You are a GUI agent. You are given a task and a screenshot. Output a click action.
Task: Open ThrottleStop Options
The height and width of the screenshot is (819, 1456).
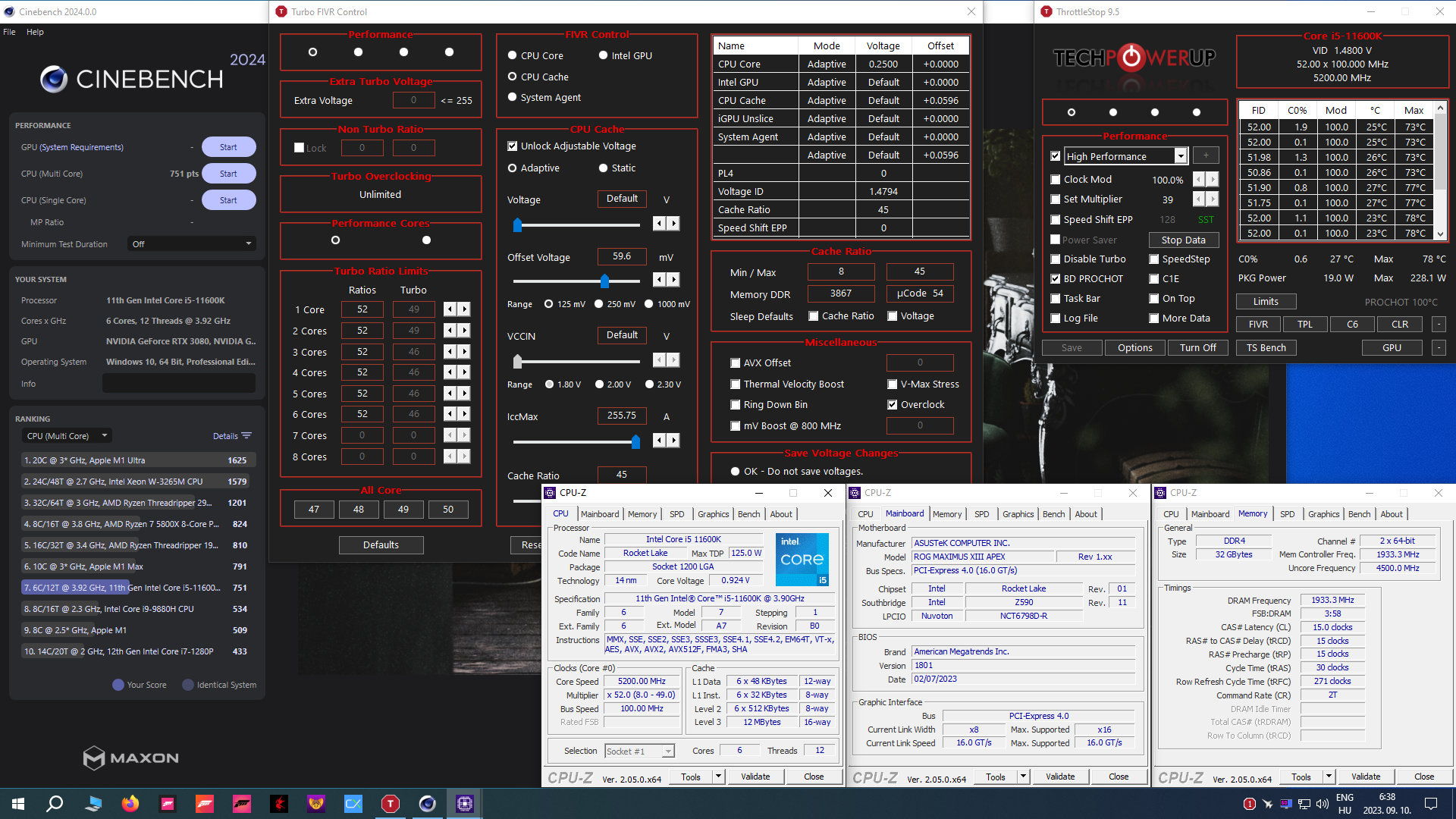[x=1134, y=347]
